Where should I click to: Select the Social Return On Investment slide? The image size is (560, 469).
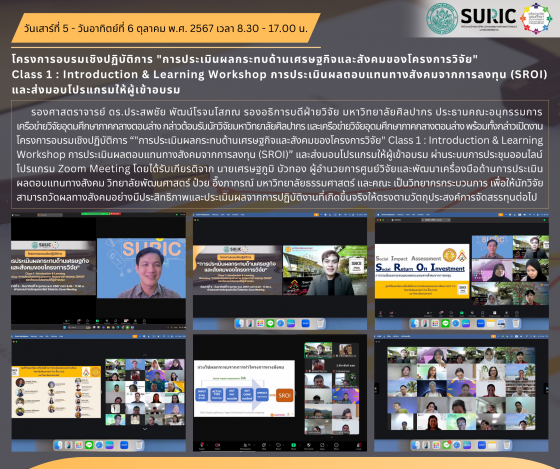point(422,271)
